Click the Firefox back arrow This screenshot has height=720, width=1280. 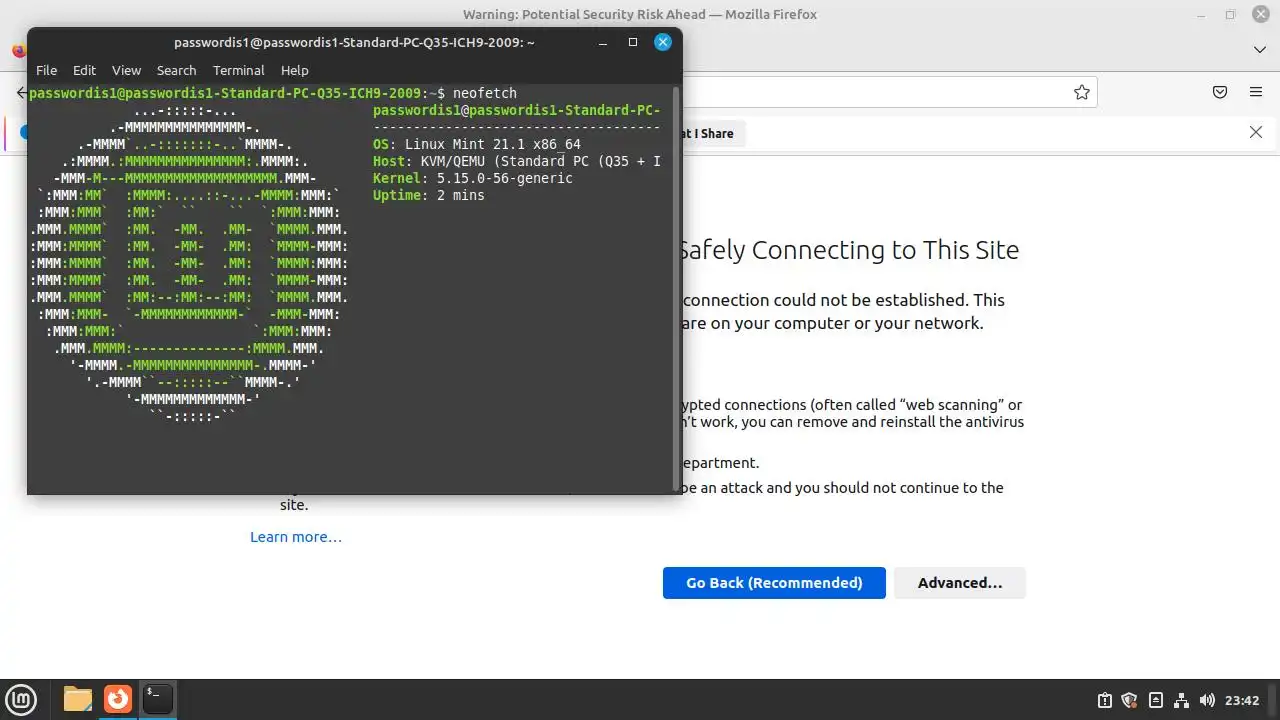click(21, 92)
